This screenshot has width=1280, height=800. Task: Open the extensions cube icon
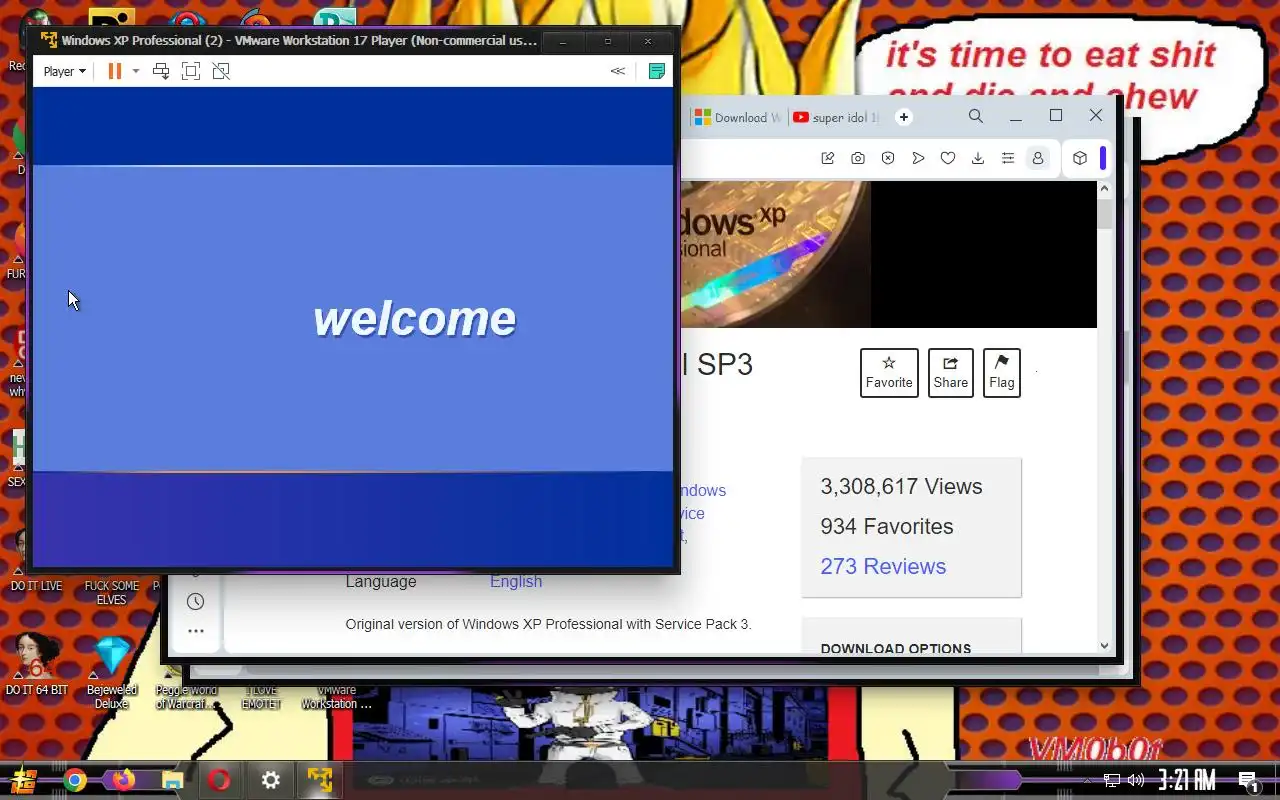tap(1080, 158)
